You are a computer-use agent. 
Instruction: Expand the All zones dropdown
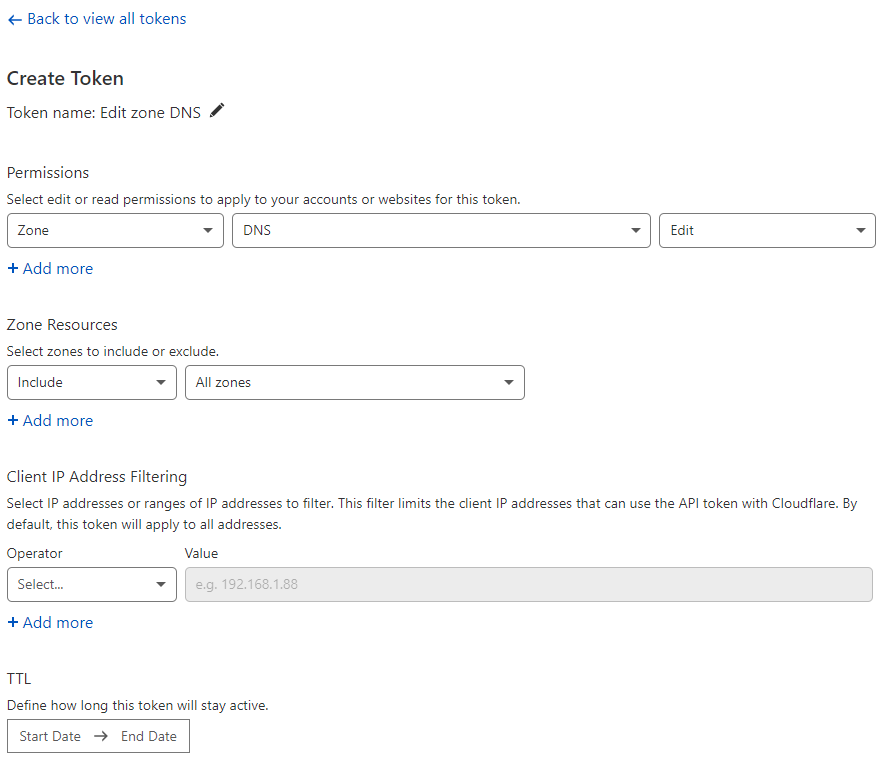coord(355,383)
